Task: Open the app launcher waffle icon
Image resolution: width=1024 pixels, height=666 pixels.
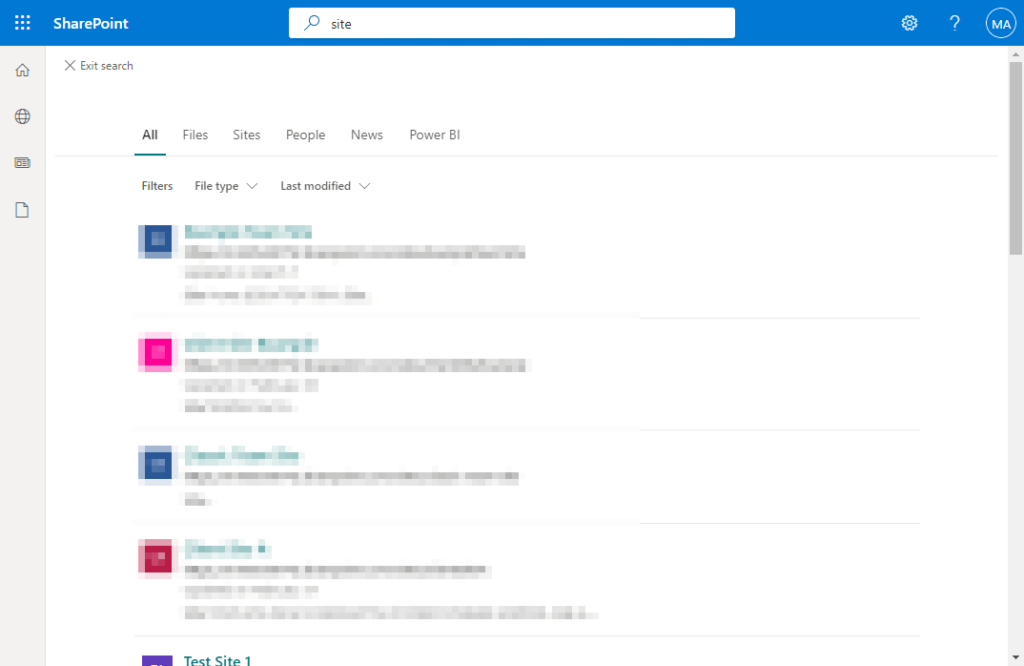Action: (x=22, y=23)
